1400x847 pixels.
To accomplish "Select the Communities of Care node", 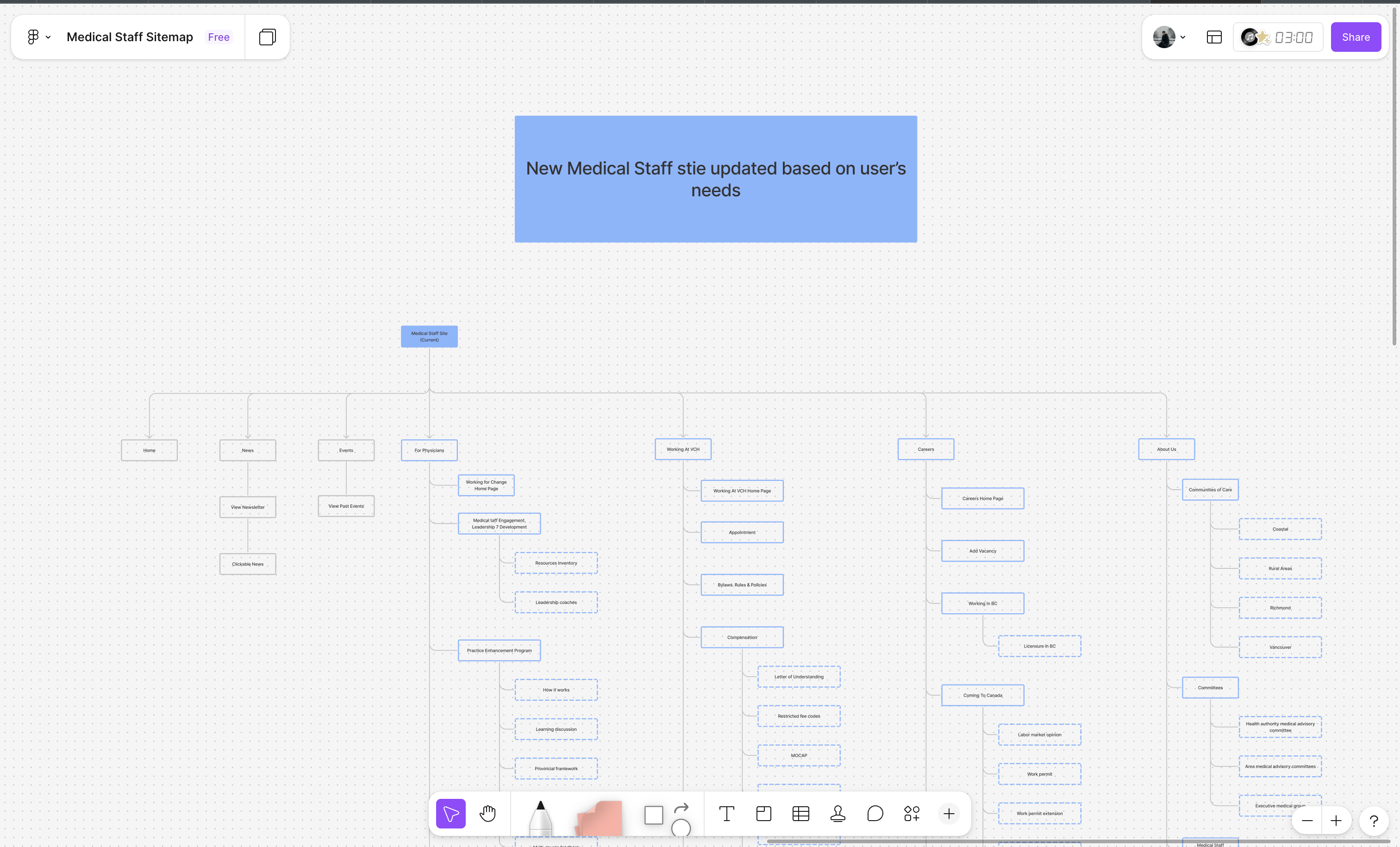I will coord(1210,489).
